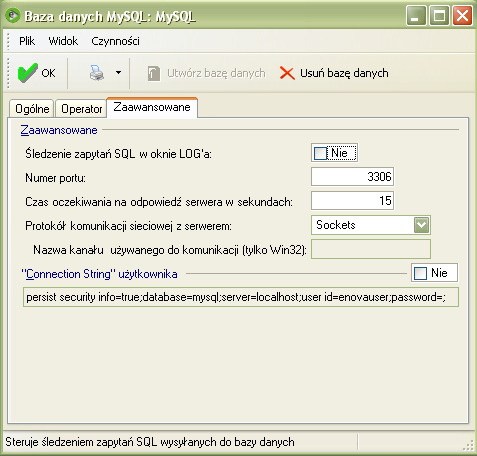Click the Numer portu field 3306
Viewport: 477px width, 456px height.
[x=352, y=176]
